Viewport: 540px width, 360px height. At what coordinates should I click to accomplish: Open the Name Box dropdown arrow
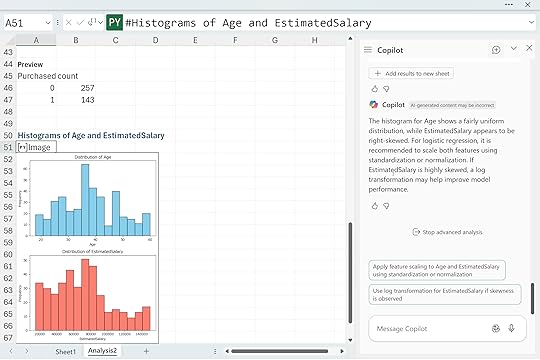coord(48,23)
